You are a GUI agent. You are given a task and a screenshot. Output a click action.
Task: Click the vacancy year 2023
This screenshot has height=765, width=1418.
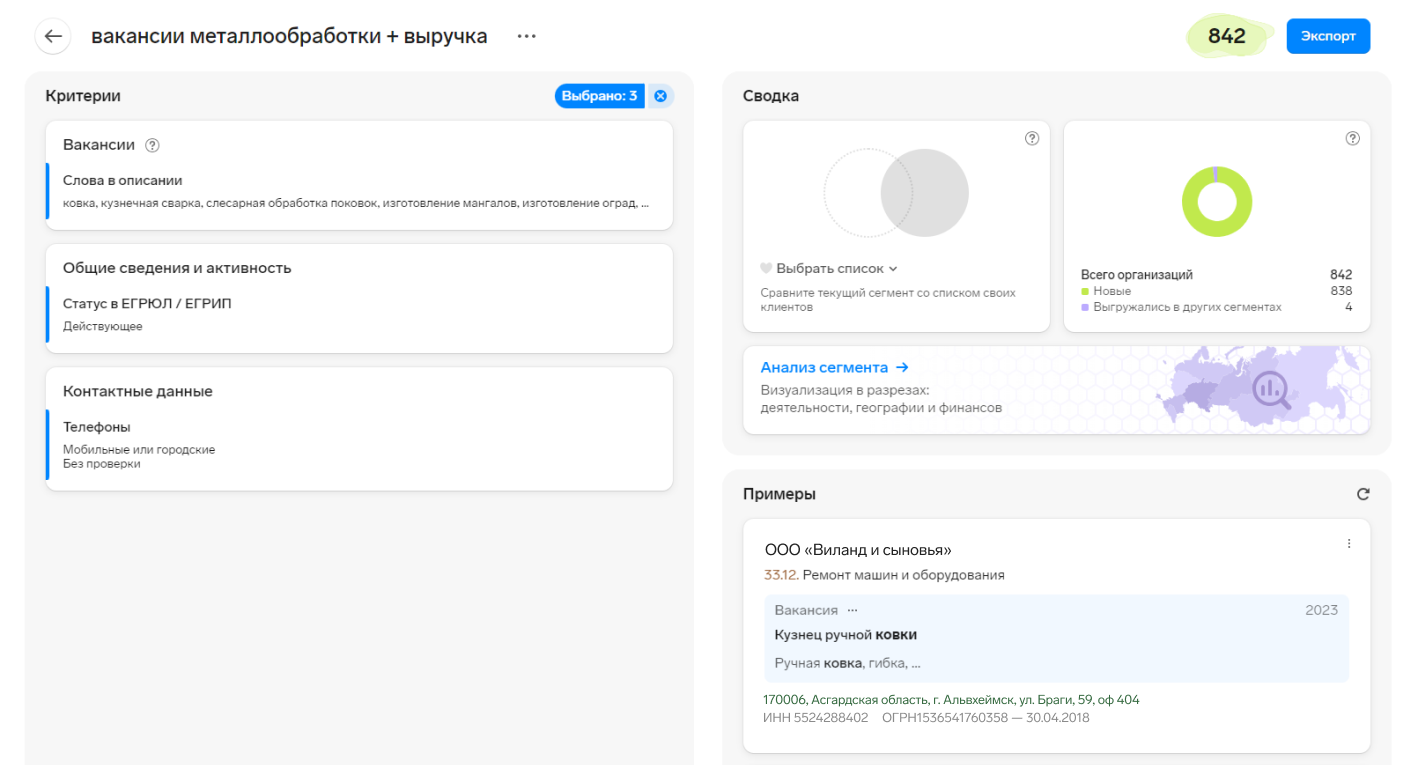1321,610
